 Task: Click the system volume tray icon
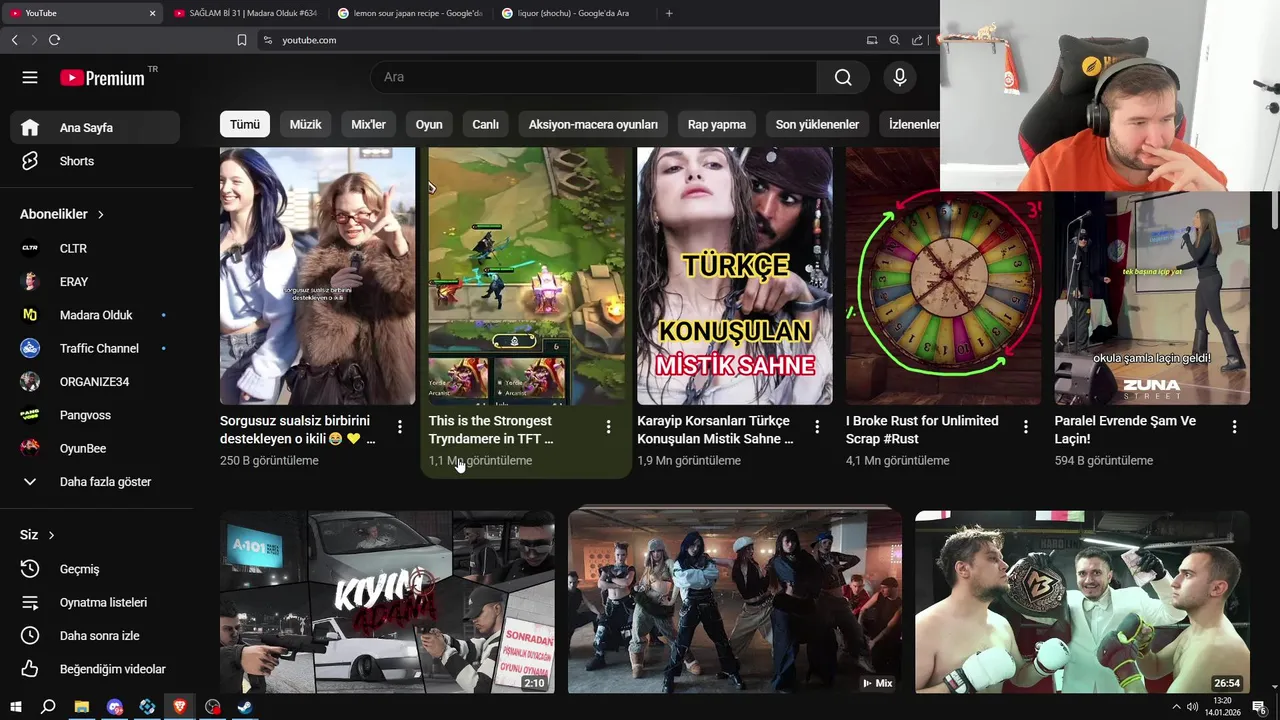[1192, 707]
